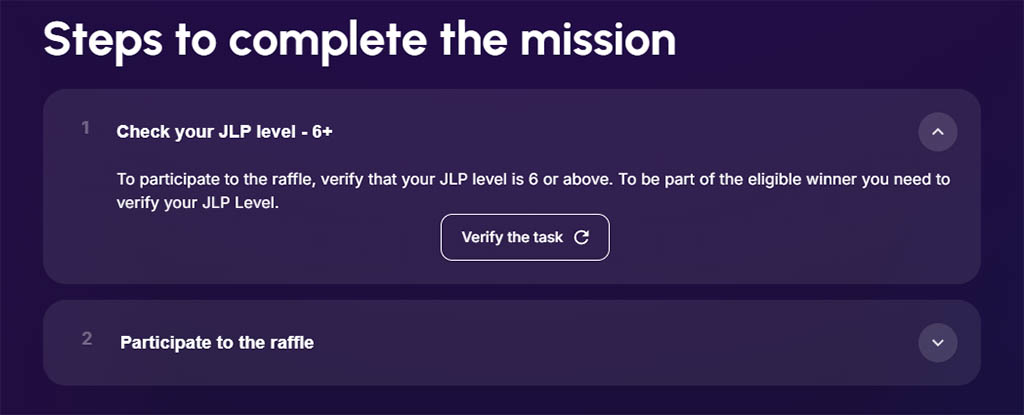Click the circular button around the down chevron
Viewport: 1024px width, 415px height.
pyautogui.click(x=938, y=342)
